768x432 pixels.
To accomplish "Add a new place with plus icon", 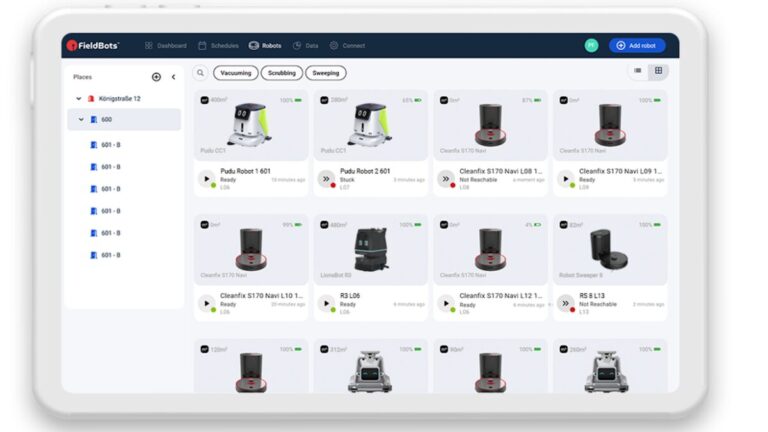I will tap(156, 77).
